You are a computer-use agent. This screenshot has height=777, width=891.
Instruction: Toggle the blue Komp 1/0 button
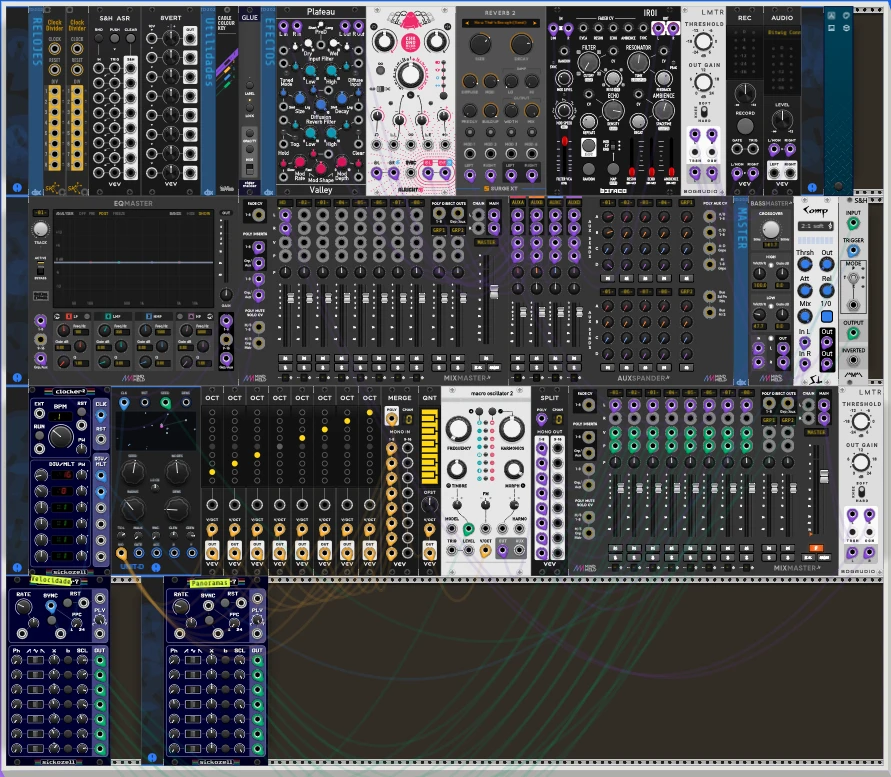pos(827,316)
